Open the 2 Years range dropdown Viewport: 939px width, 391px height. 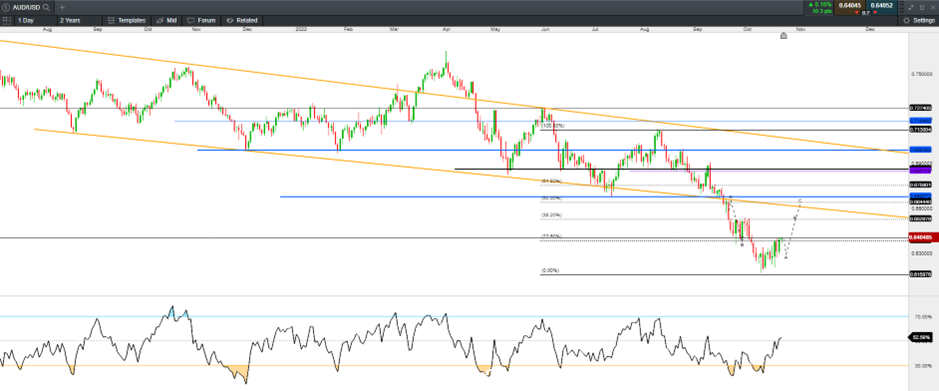point(80,20)
